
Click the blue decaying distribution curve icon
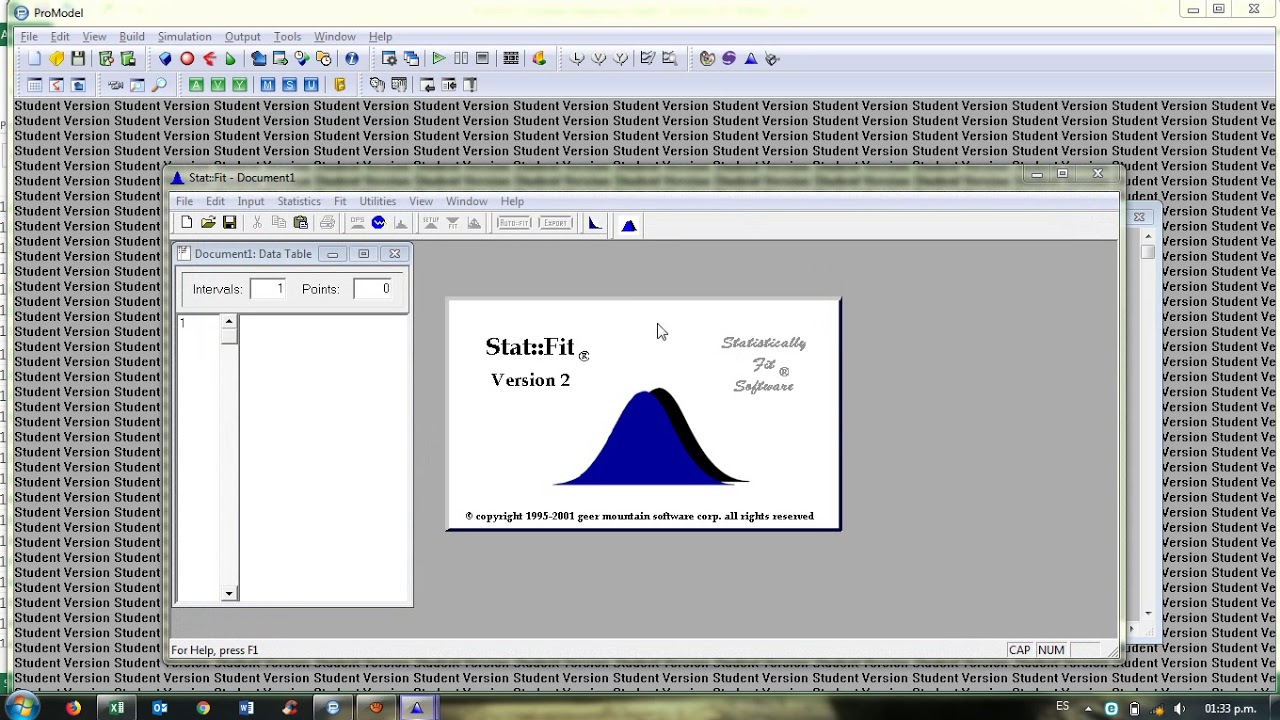(x=594, y=223)
